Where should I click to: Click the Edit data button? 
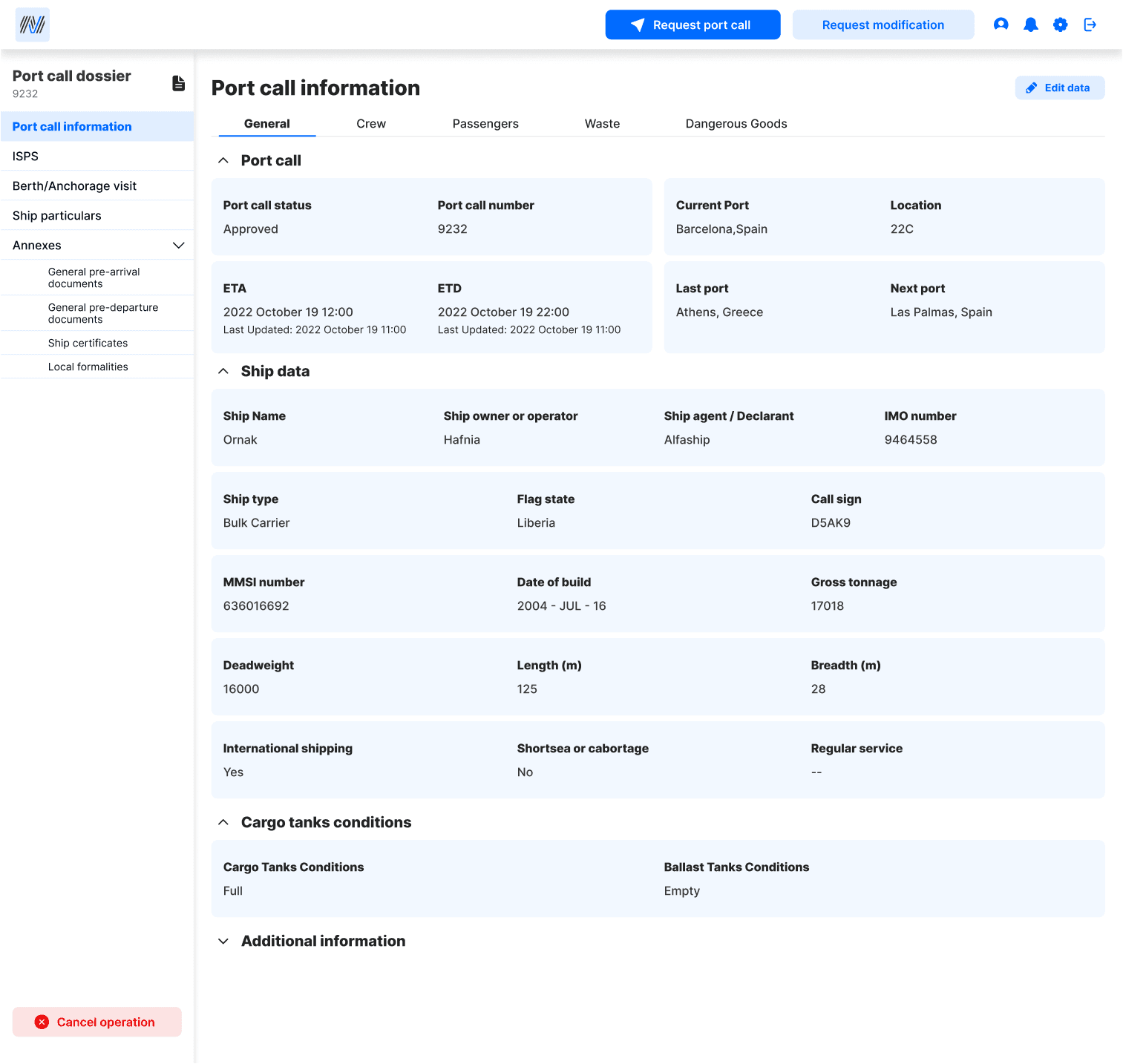click(x=1060, y=88)
